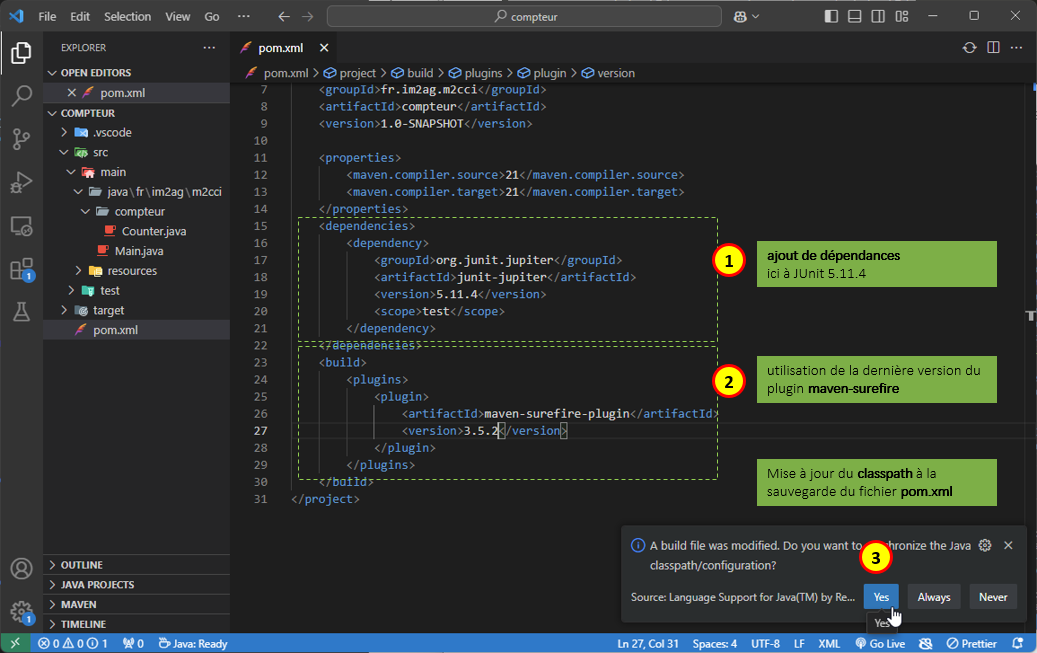Image resolution: width=1037 pixels, height=653 pixels.
Task: Click the split editor right icon
Action: pos(993,47)
